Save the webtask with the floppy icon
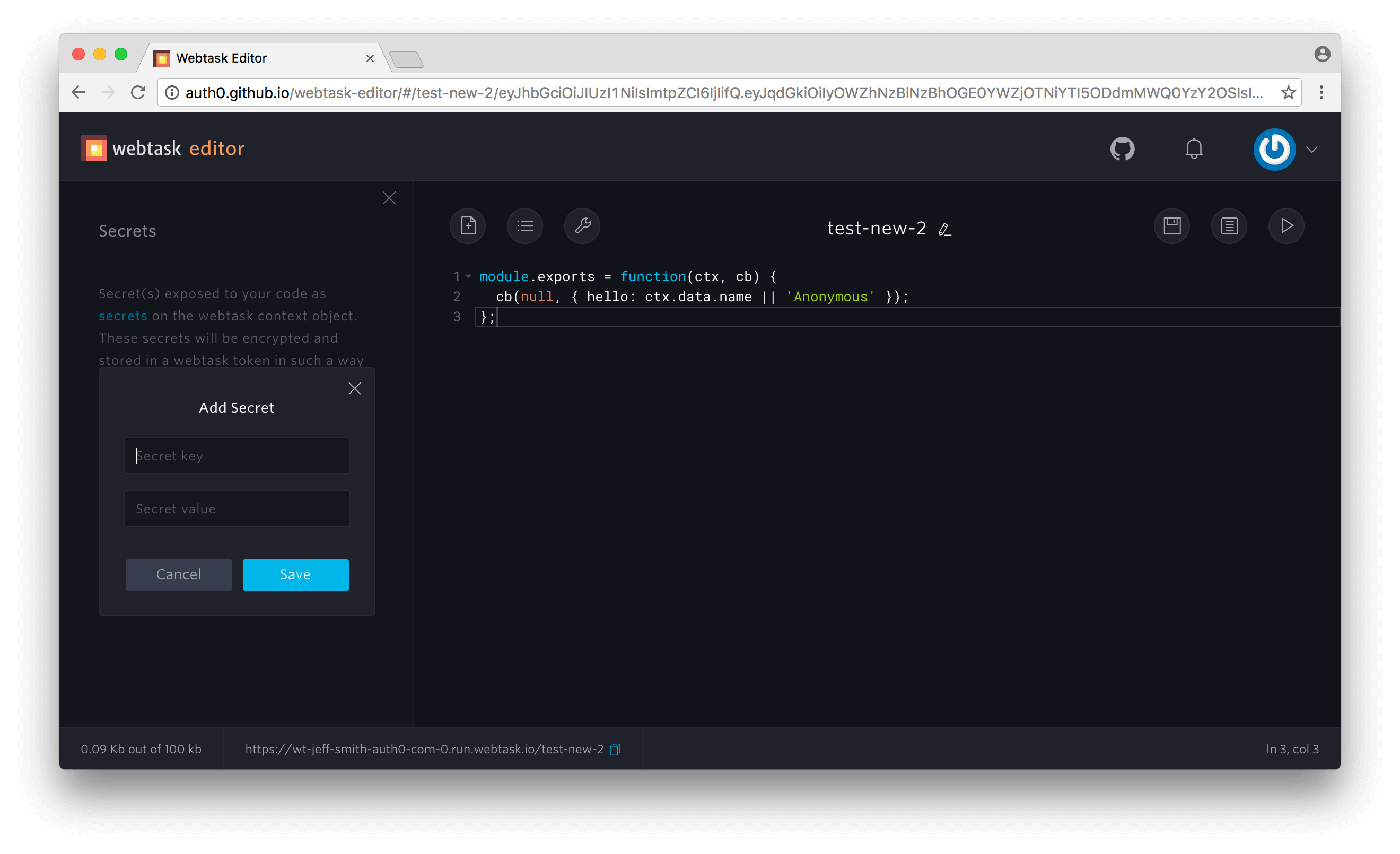The height and width of the screenshot is (854, 1400). pos(1171,226)
